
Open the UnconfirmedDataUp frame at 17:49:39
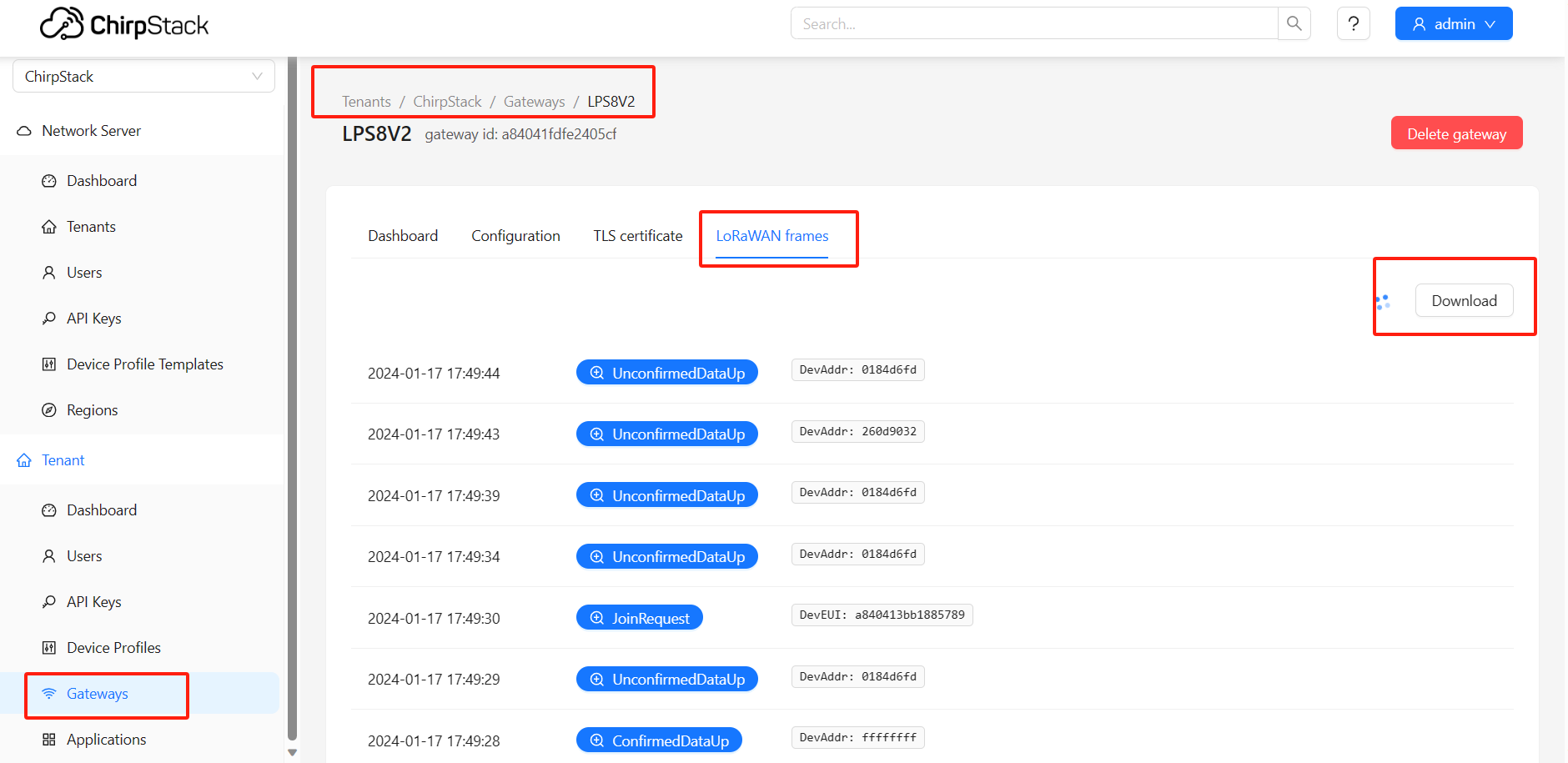(667, 495)
